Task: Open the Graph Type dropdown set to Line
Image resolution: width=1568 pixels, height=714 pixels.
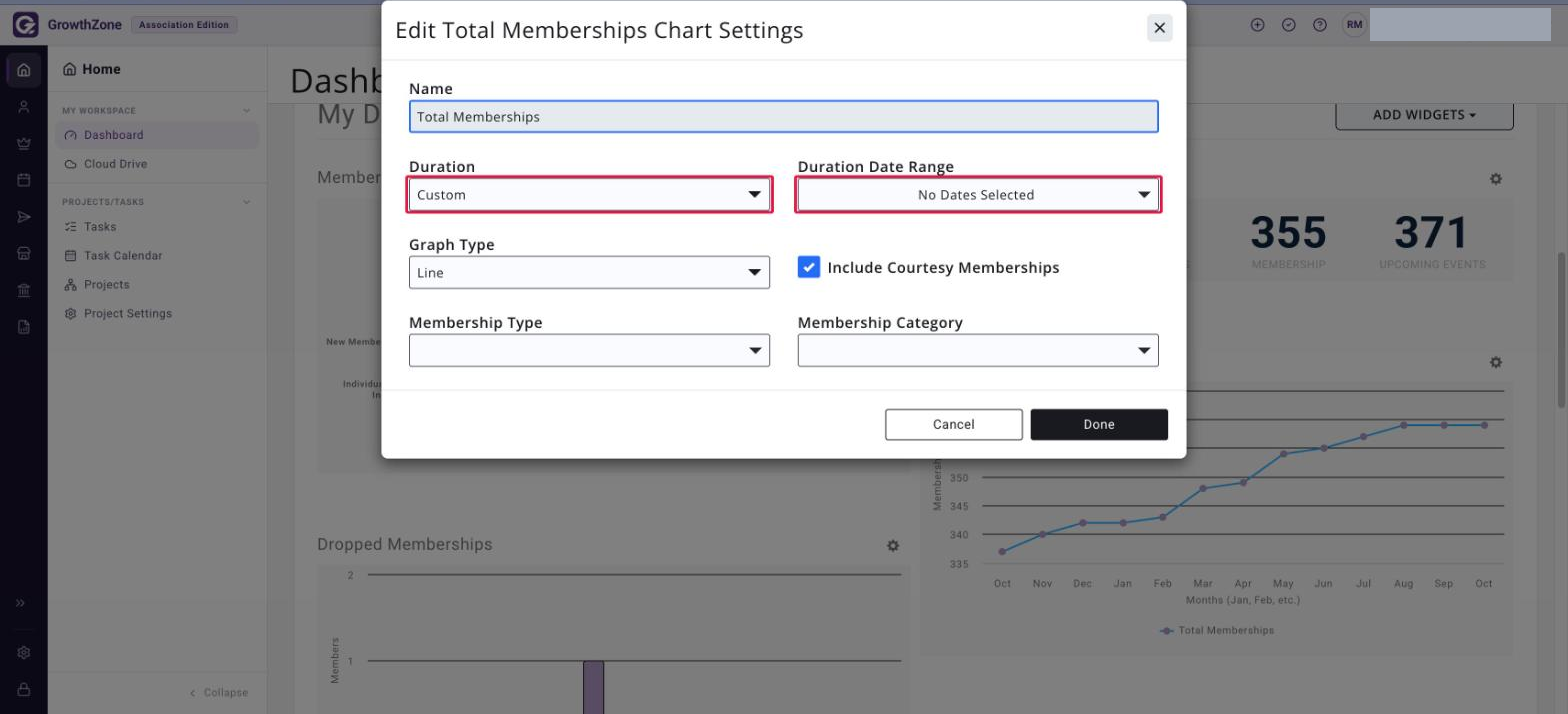Action: pyautogui.click(x=590, y=273)
